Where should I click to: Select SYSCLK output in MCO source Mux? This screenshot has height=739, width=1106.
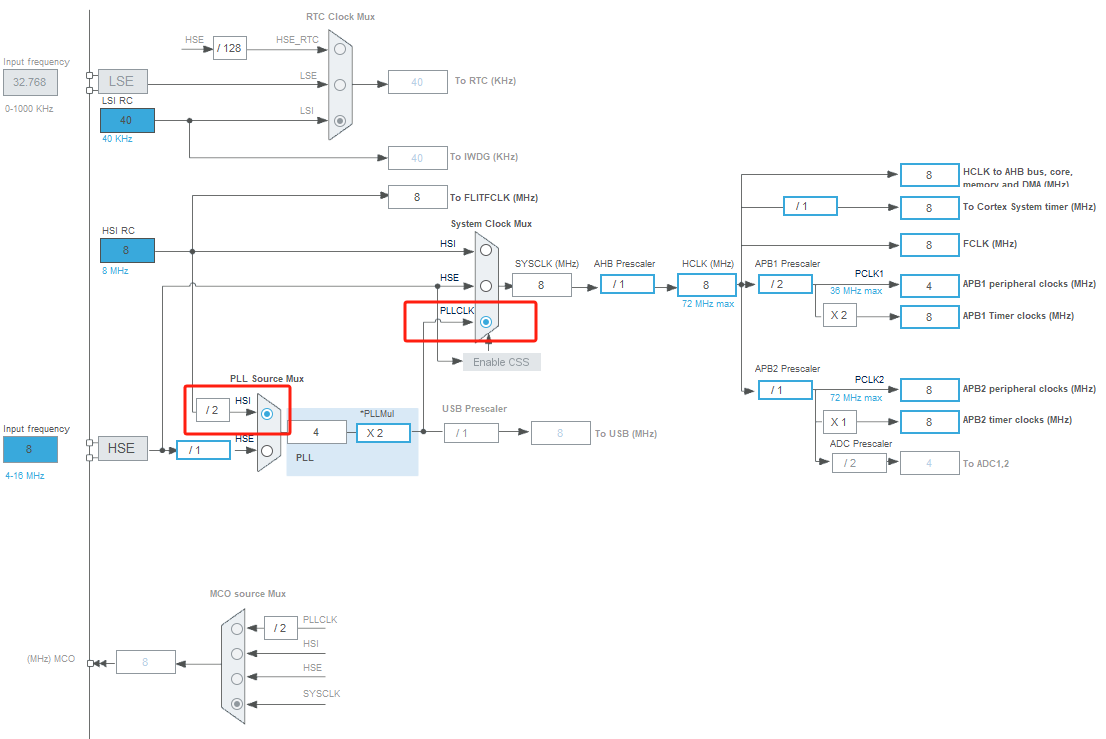[236, 703]
